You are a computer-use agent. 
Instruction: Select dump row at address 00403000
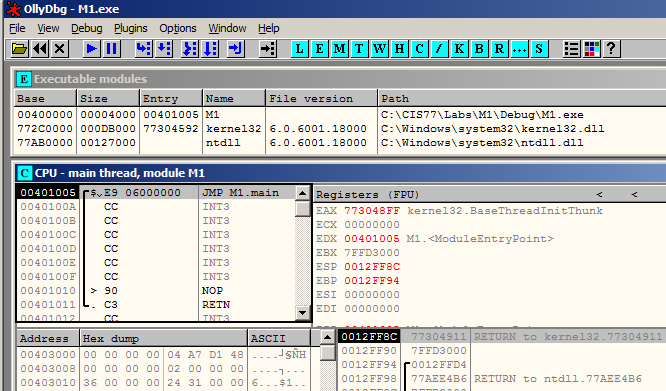coord(163,354)
